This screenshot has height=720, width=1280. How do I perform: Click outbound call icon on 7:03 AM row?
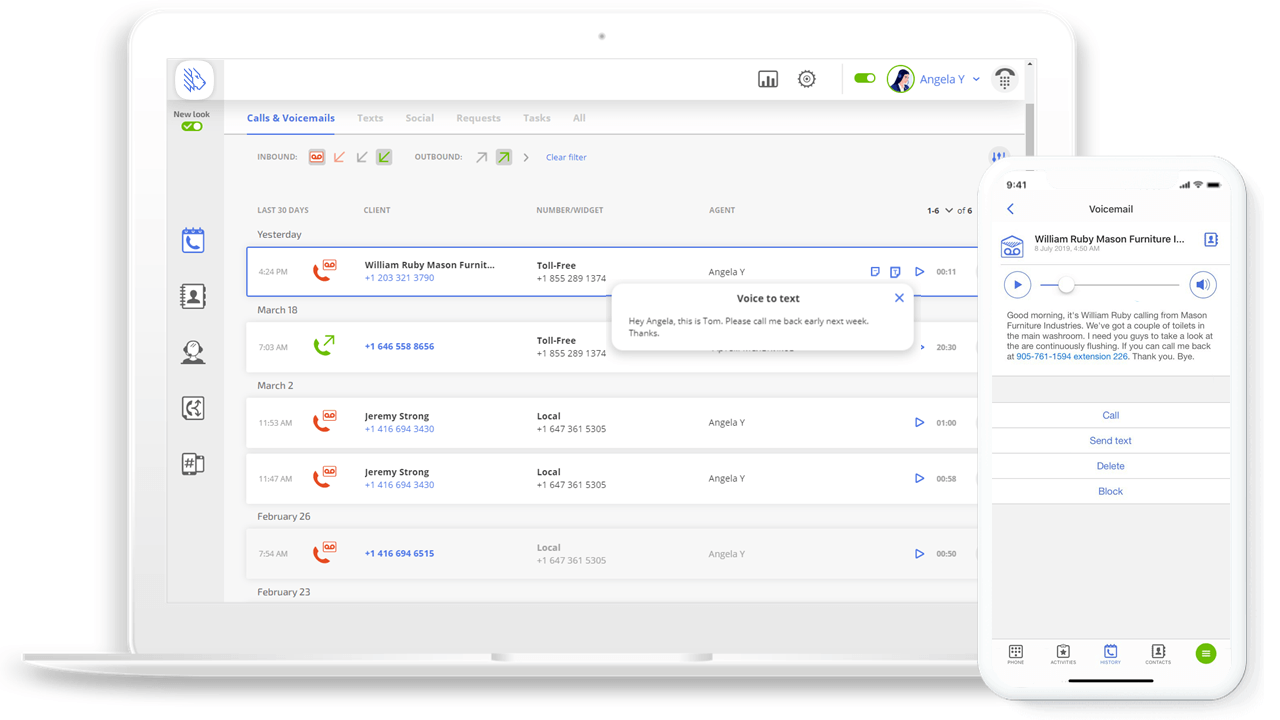[323, 346]
